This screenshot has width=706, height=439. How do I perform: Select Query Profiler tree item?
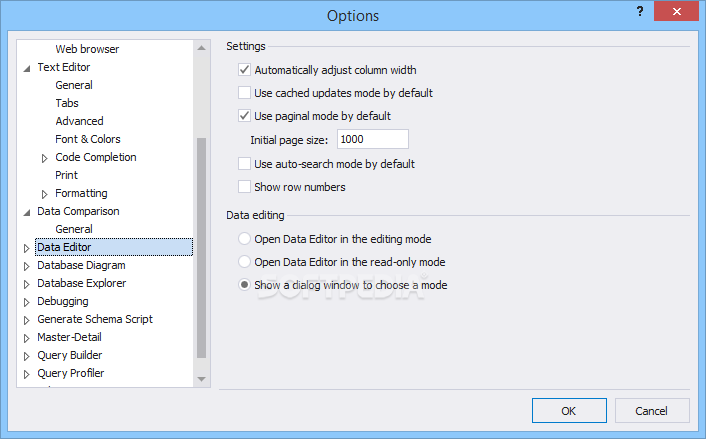tap(71, 373)
